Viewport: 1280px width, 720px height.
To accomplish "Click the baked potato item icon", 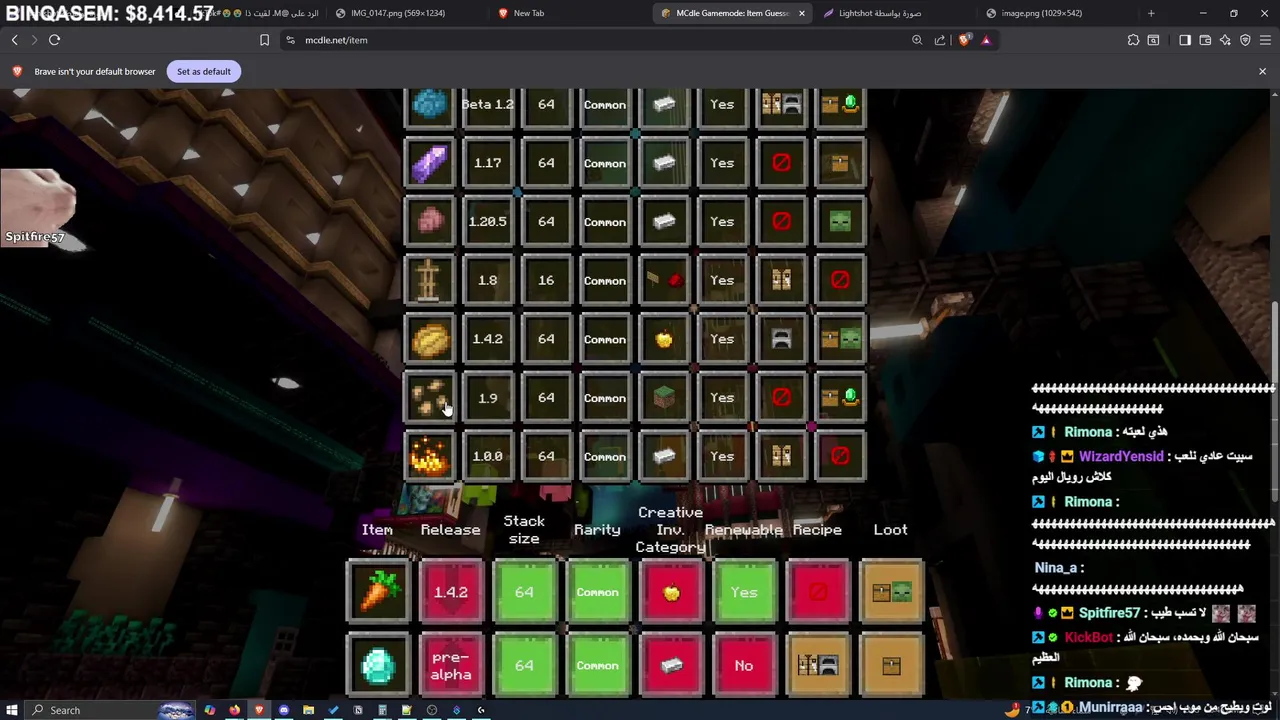I will pos(429,339).
